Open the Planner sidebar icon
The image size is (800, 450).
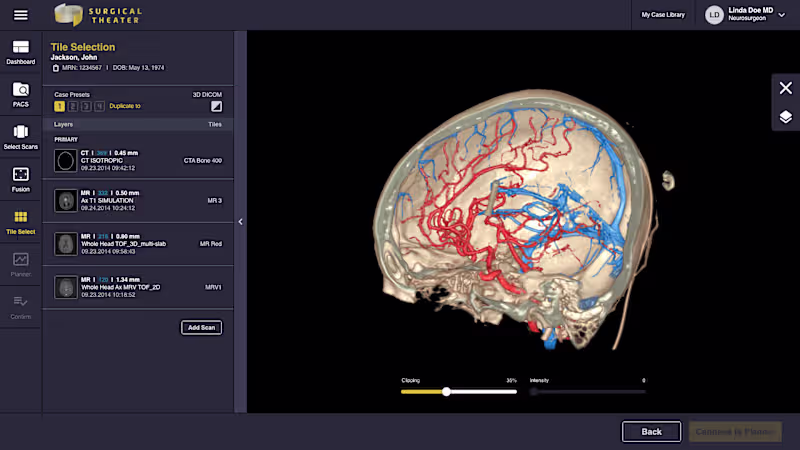click(20, 265)
